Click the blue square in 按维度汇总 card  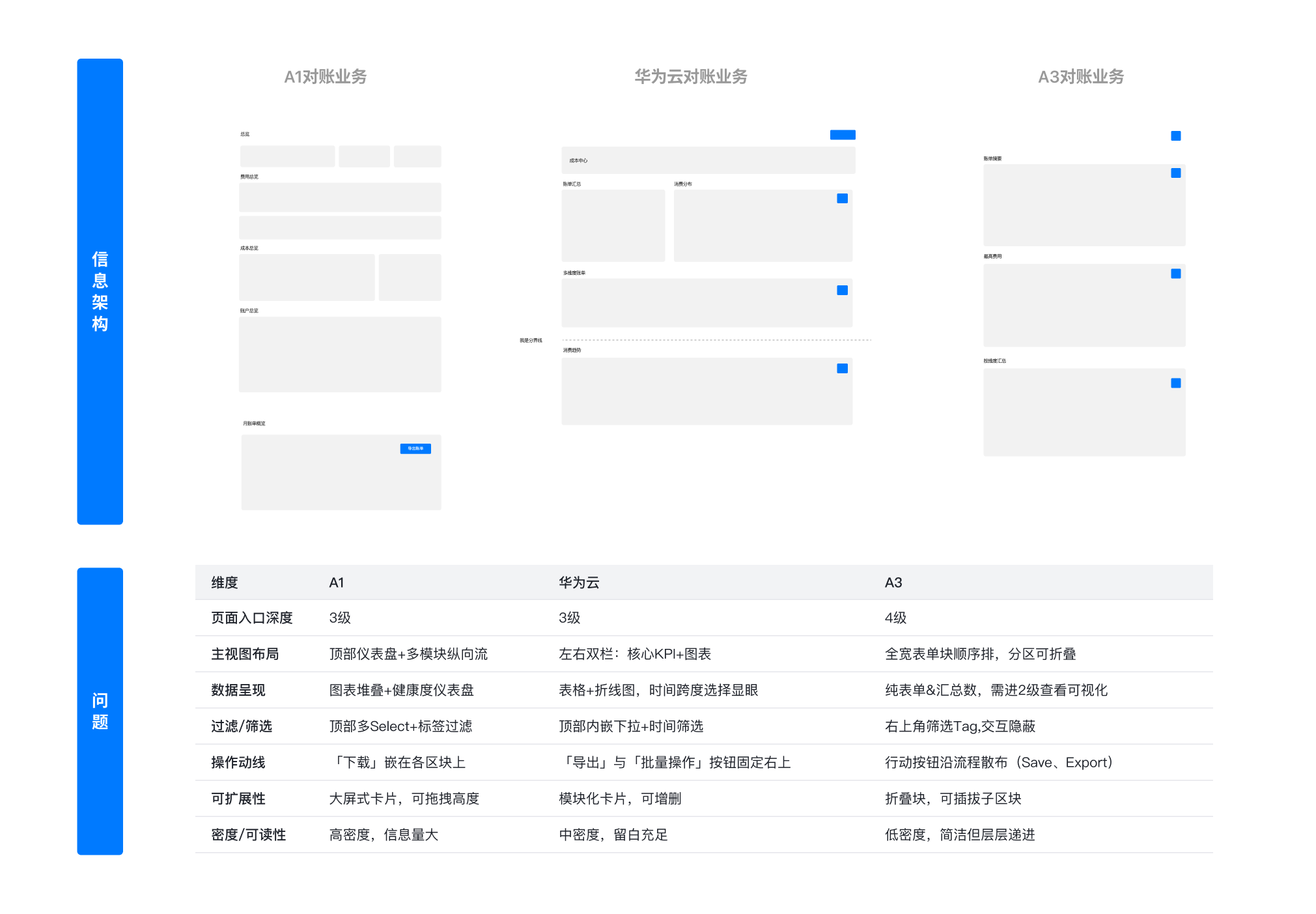point(1175,383)
